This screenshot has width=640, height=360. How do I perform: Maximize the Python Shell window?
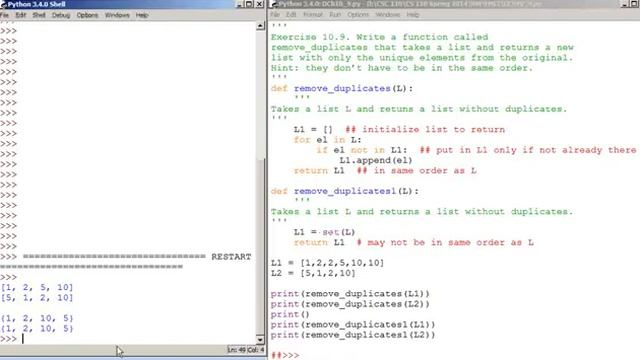249,4
